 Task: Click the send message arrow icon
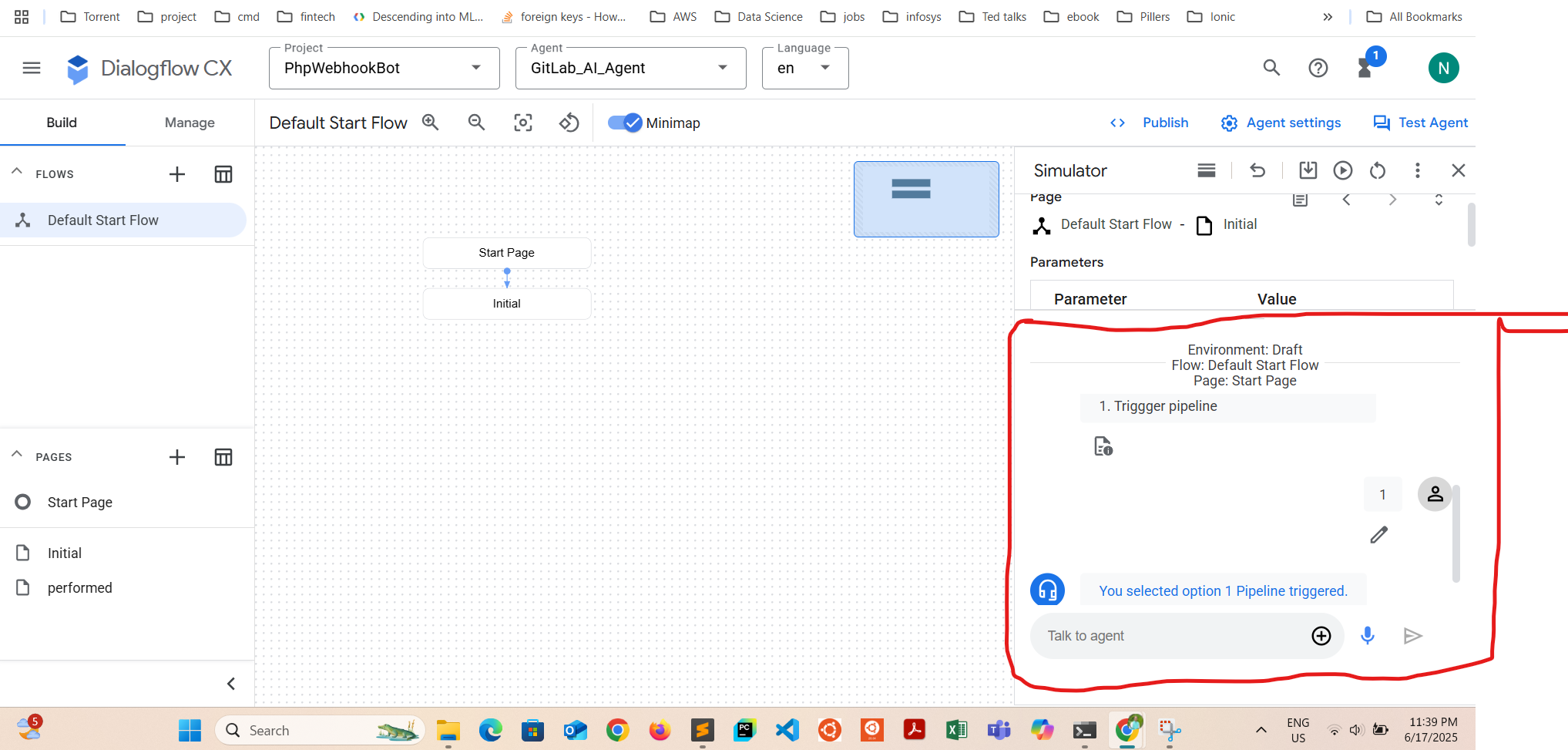coord(1412,636)
